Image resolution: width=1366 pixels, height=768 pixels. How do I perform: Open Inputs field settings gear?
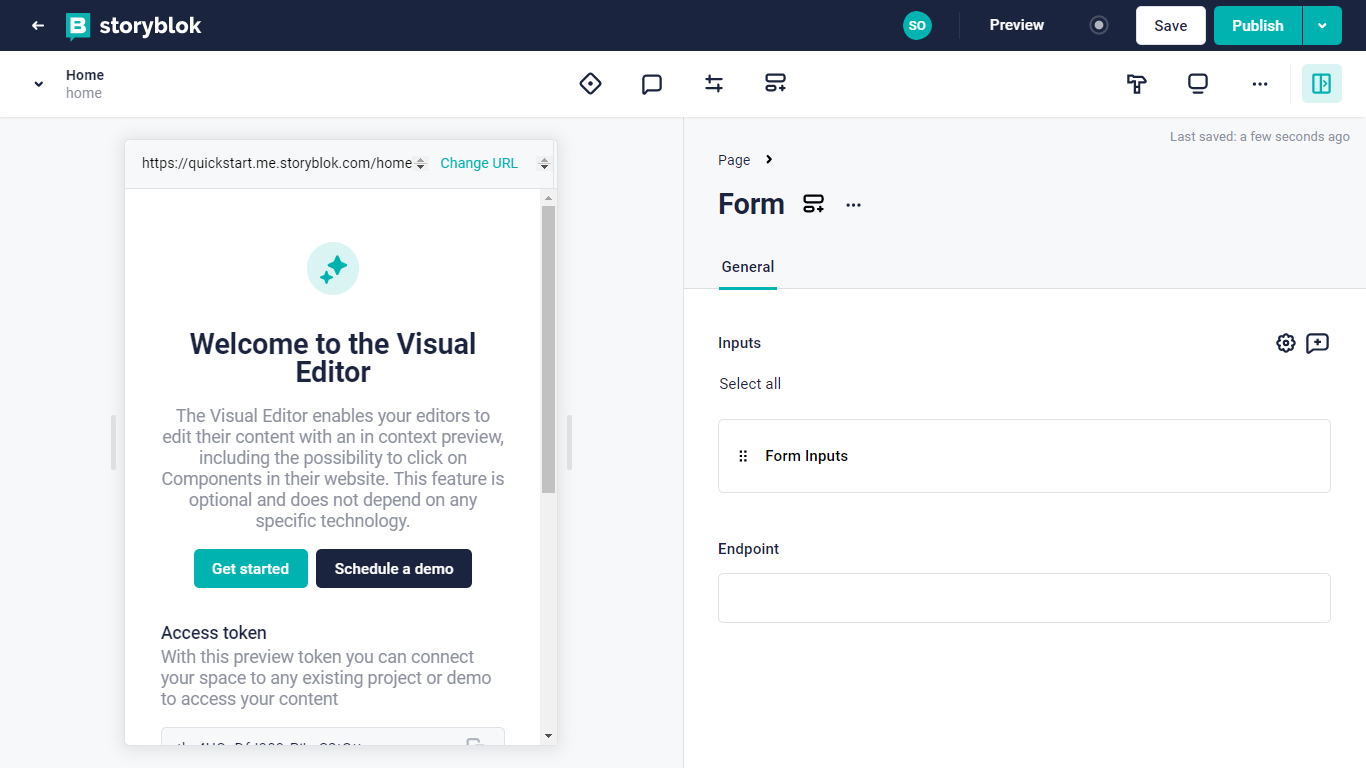(1286, 343)
